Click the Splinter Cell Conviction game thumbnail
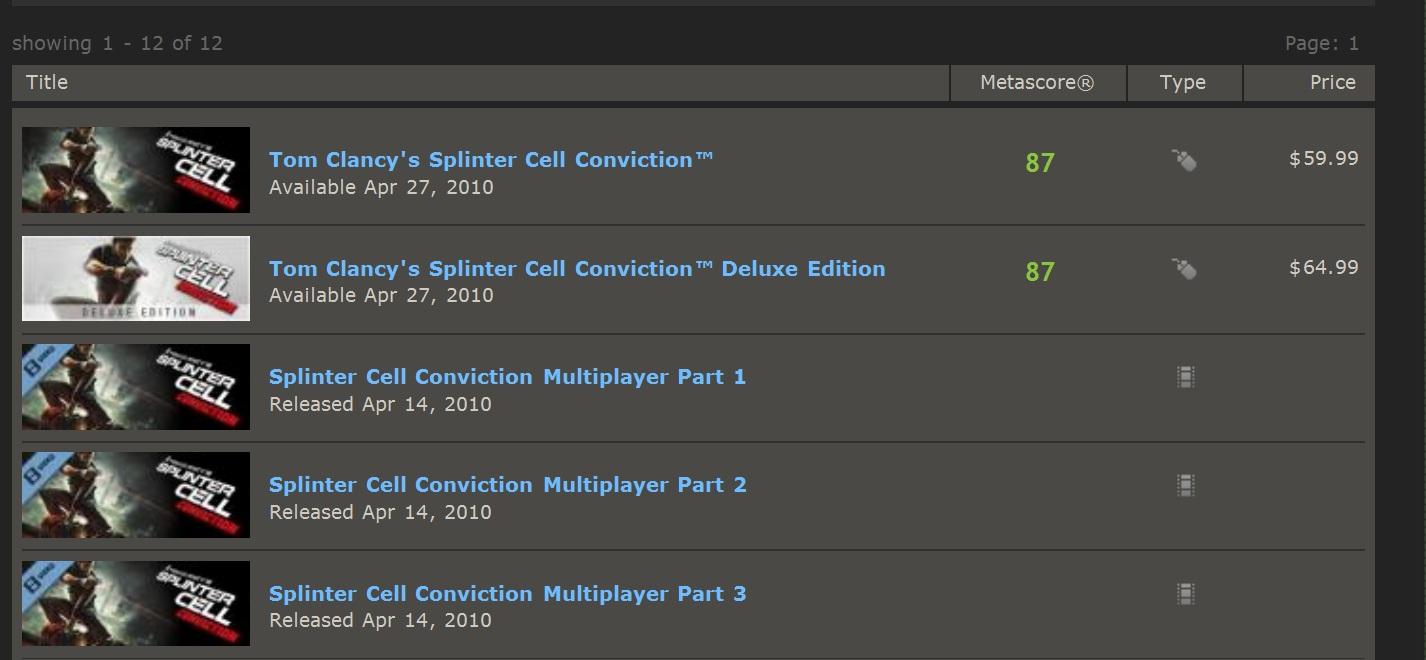1426x660 pixels. click(136, 170)
